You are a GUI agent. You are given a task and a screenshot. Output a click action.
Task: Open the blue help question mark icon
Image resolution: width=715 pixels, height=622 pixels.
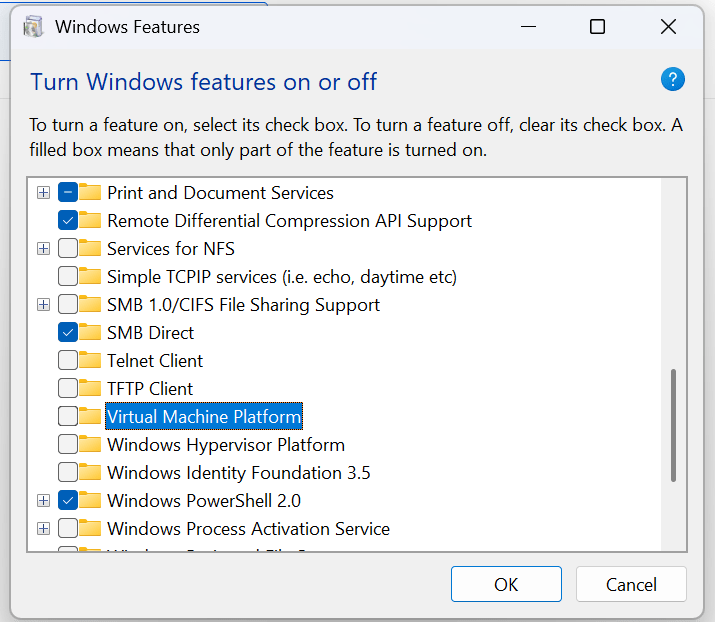coord(673,80)
